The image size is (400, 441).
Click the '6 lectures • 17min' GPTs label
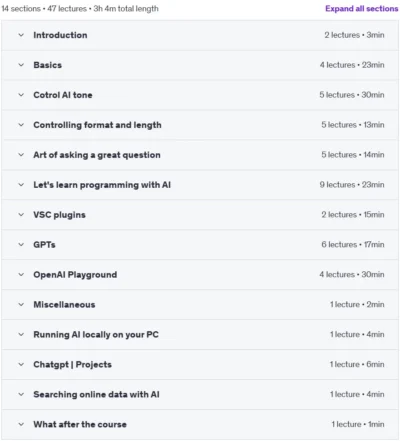coord(353,245)
